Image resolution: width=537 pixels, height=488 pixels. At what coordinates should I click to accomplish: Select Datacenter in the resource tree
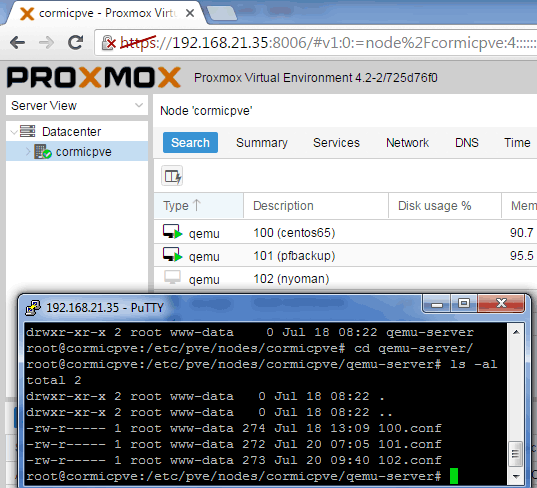71,132
